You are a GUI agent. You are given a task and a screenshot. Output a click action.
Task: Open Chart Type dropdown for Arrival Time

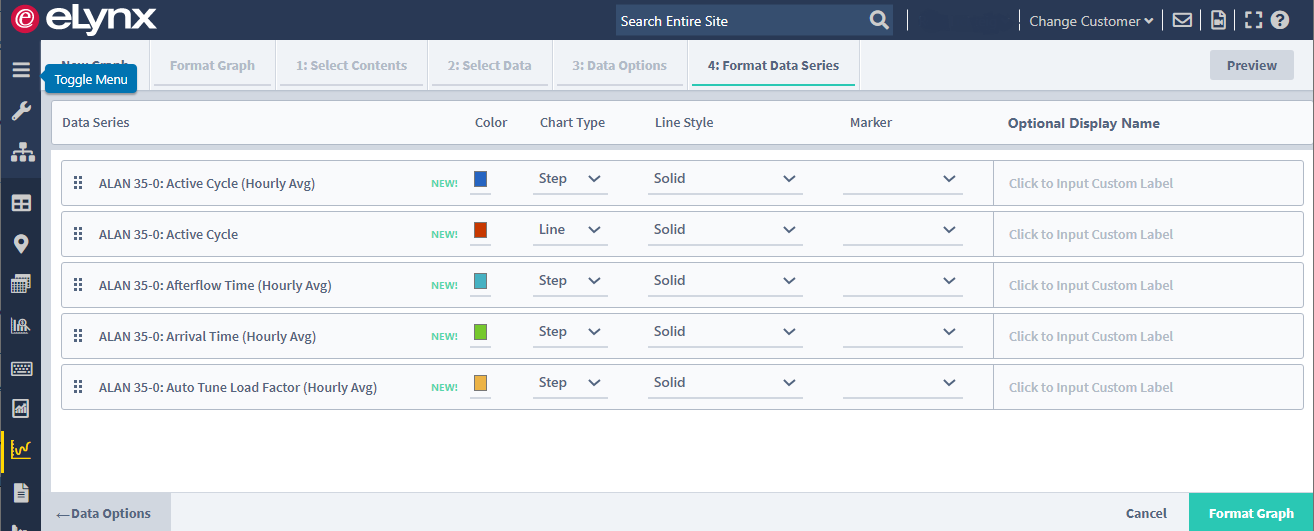(570, 332)
